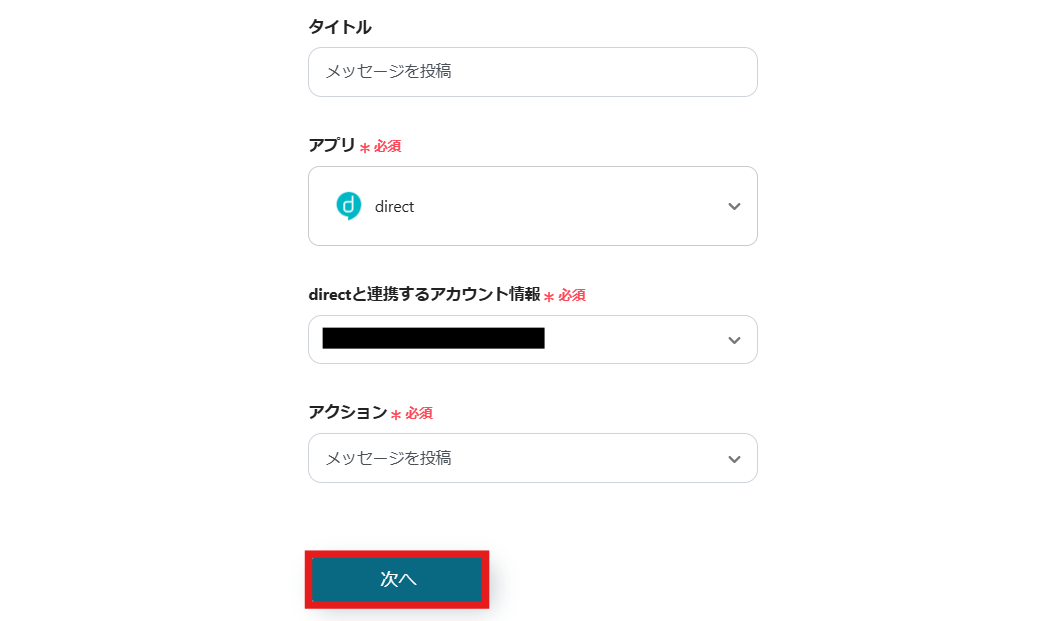The image size is (1042, 621).
Task: Expand the アプリ dropdown chevron
Action: [x=734, y=206]
